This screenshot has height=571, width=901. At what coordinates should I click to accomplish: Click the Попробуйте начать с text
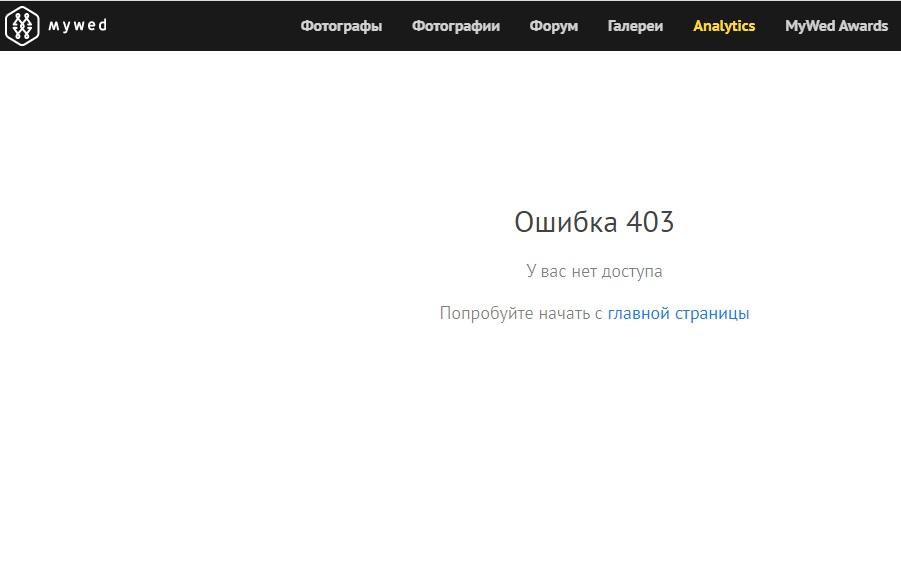521,314
